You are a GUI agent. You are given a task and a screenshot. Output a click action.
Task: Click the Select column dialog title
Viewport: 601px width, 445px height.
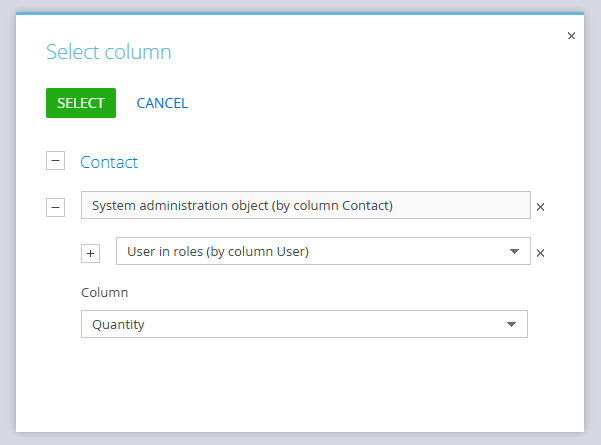(108, 52)
